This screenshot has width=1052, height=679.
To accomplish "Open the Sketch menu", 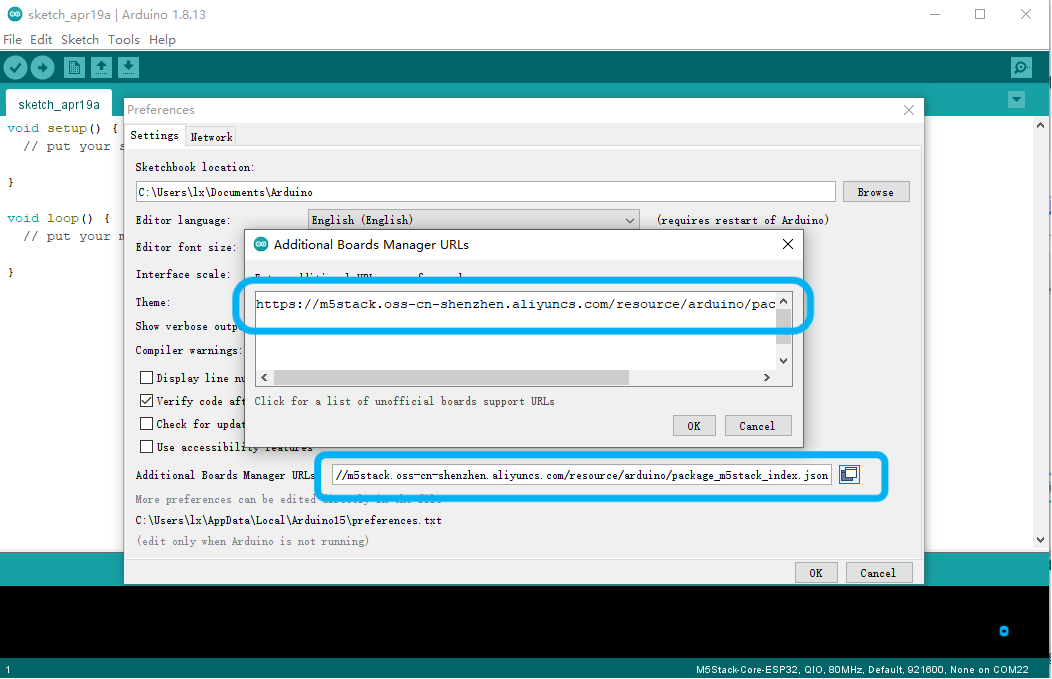I will pyautogui.click(x=80, y=40).
